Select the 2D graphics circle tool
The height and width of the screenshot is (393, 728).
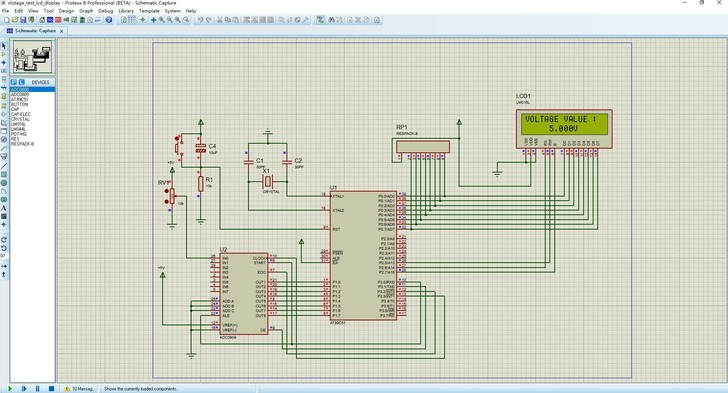[4, 183]
